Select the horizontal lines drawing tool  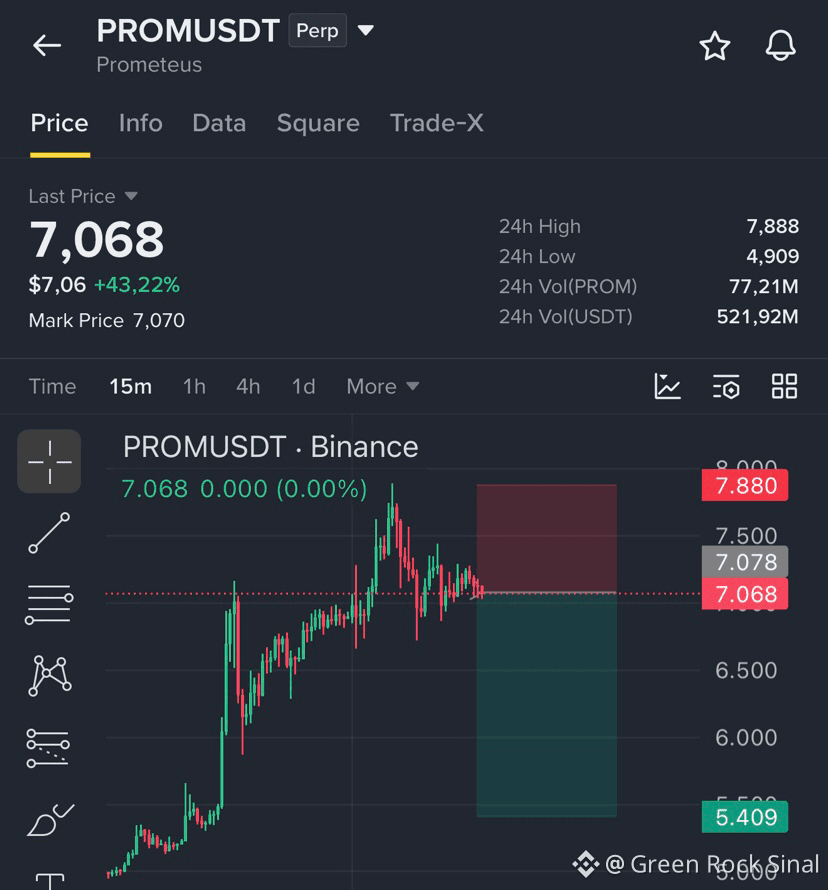[49, 604]
